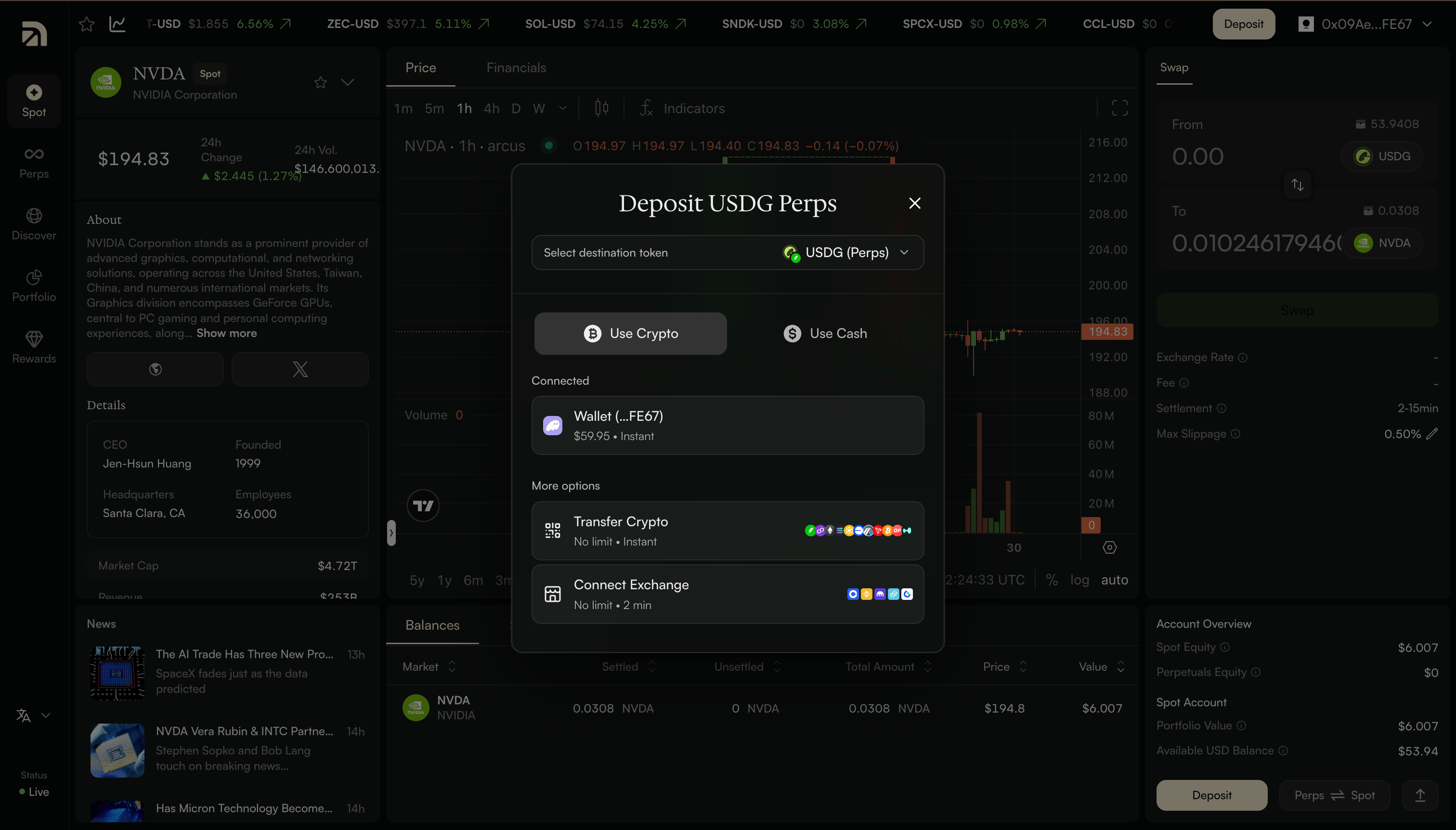This screenshot has height=830, width=1456.
Task: Choose the Connect Exchange option
Action: pyautogui.click(x=728, y=594)
